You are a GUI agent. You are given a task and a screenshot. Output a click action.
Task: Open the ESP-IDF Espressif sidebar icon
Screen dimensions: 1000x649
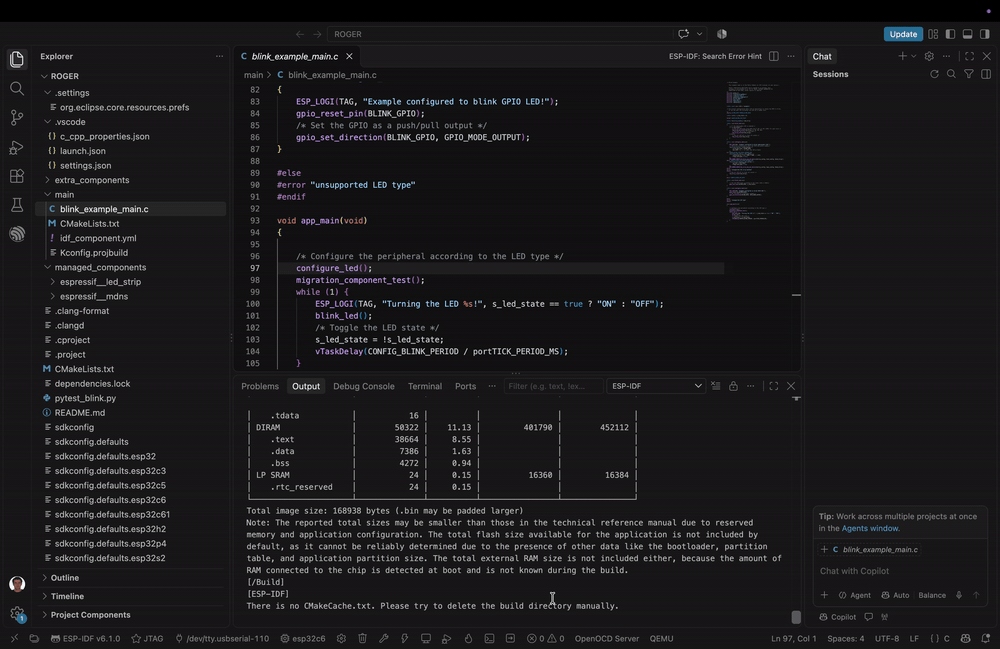[17, 234]
